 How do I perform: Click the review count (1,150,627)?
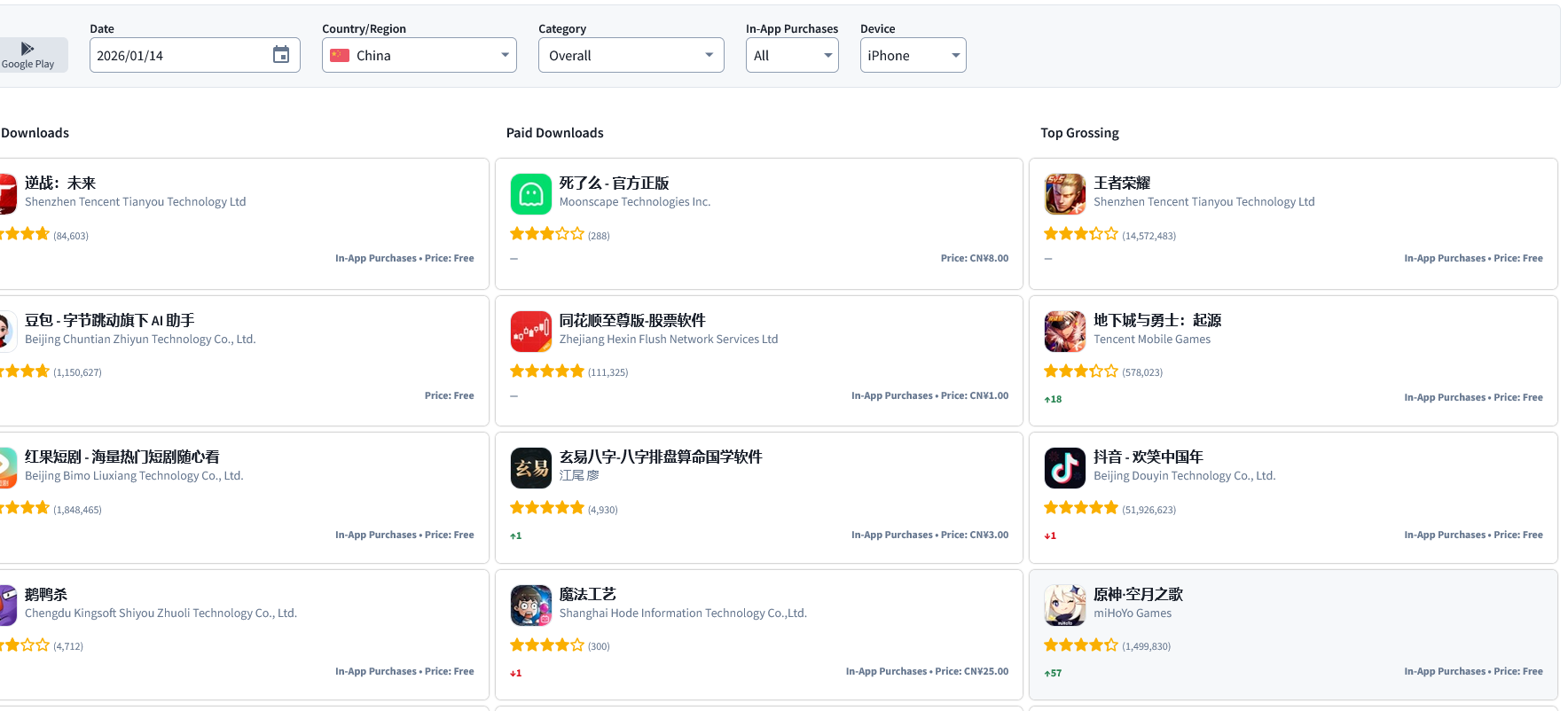coord(77,372)
